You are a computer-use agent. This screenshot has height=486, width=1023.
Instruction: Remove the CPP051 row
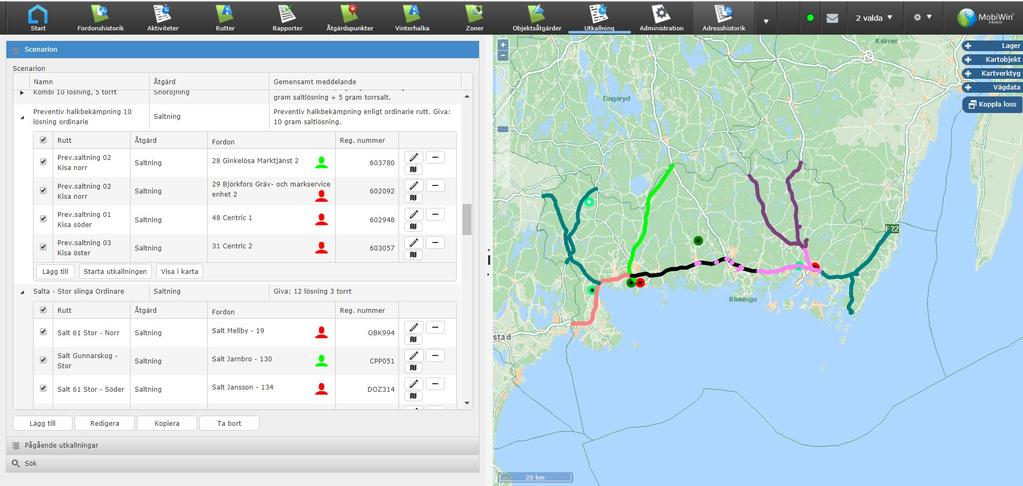tap(435, 356)
